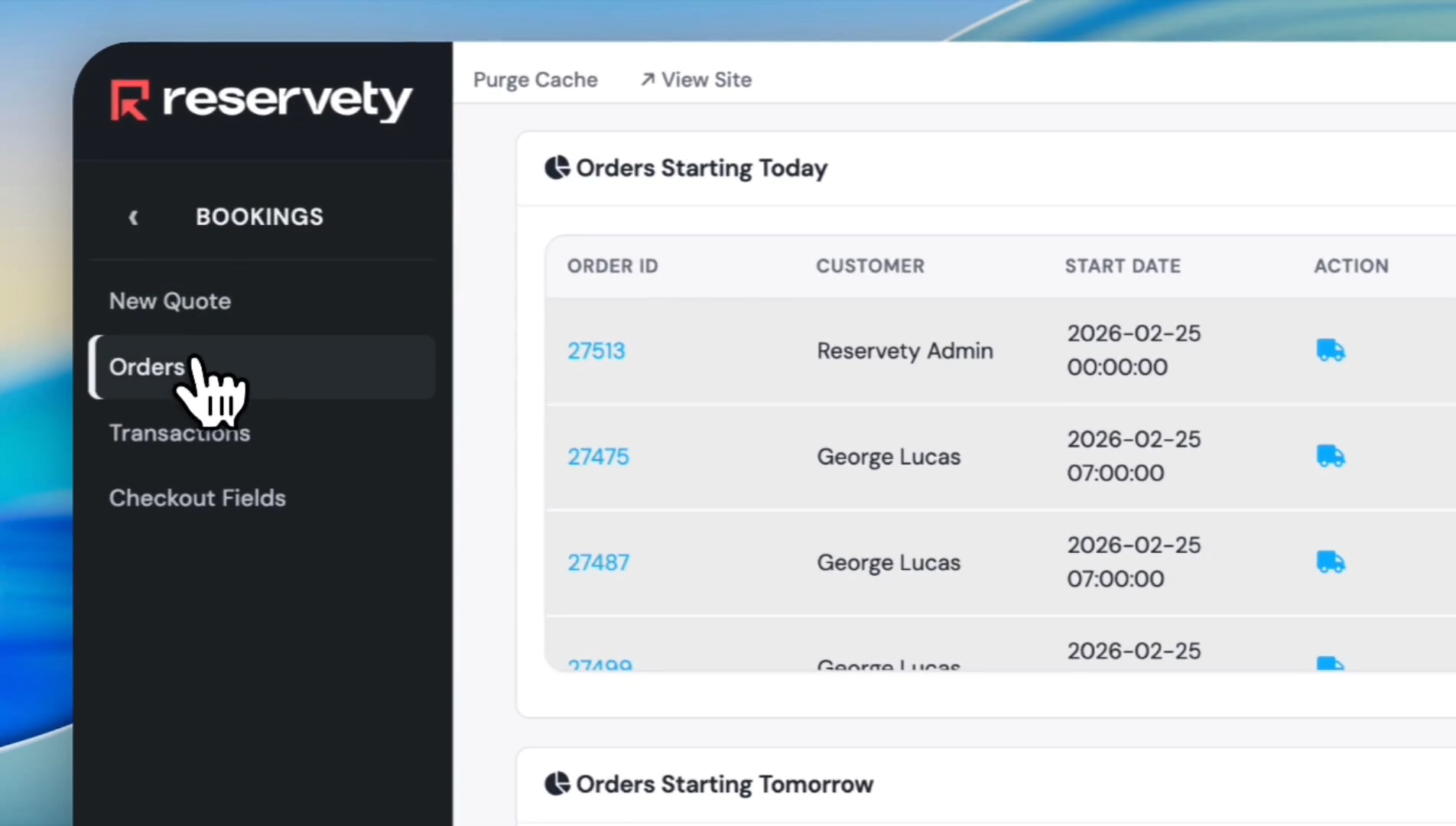Open Checkout Fields from the sidebar

coord(197,498)
